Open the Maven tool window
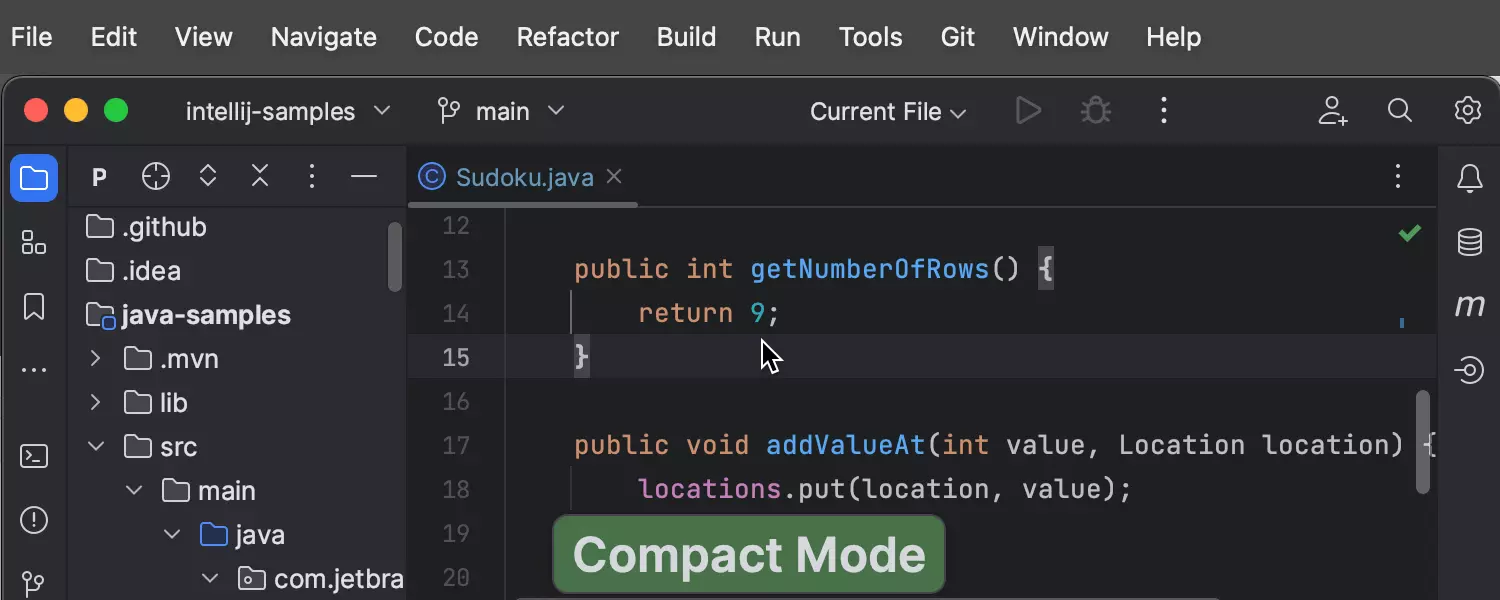This screenshot has width=1500, height=600. coord(1469,306)
